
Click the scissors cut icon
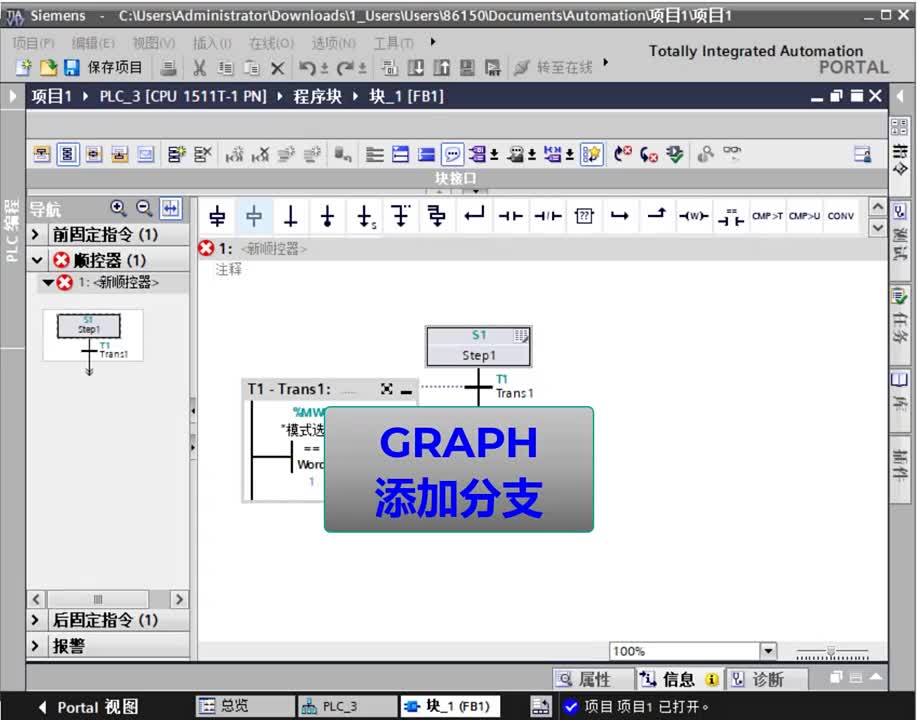200,68
